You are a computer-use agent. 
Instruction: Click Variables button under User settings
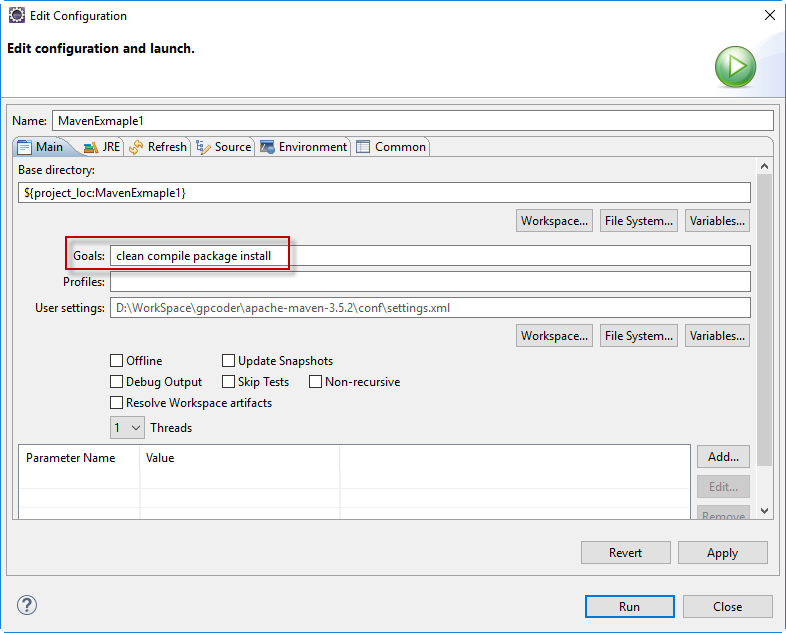[x=717, y=335]
